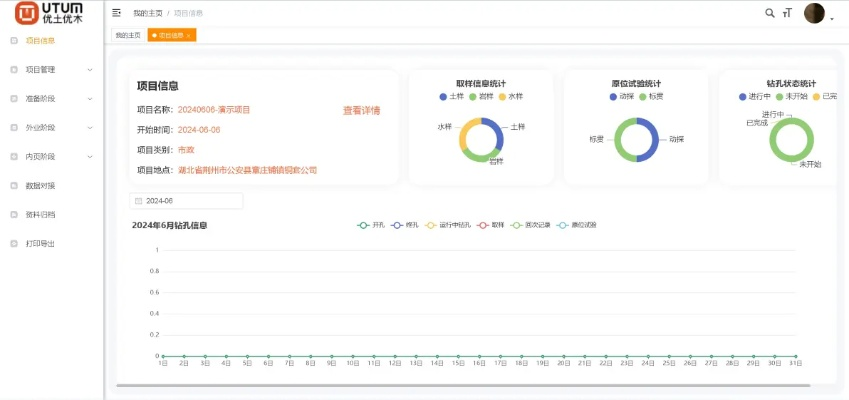Click the sidebar collapse hamburger icon

(x=117, y=13)
